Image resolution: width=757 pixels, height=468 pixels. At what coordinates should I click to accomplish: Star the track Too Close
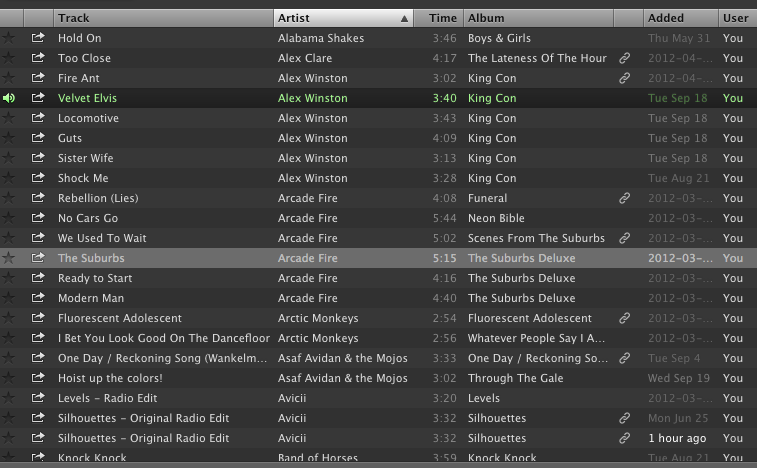point(8,58)
